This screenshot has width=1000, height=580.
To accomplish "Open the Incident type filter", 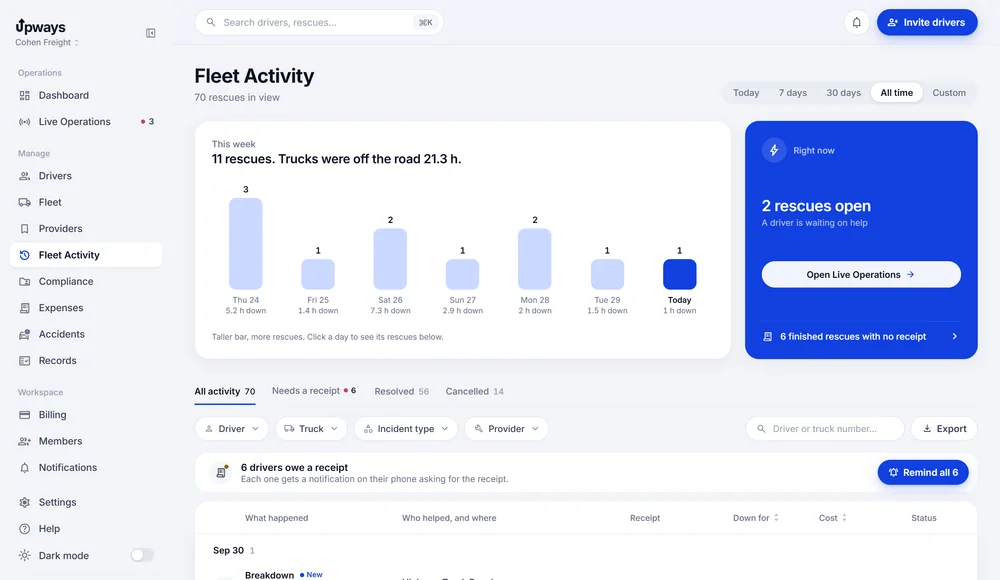I will click(x=406, y=429).
